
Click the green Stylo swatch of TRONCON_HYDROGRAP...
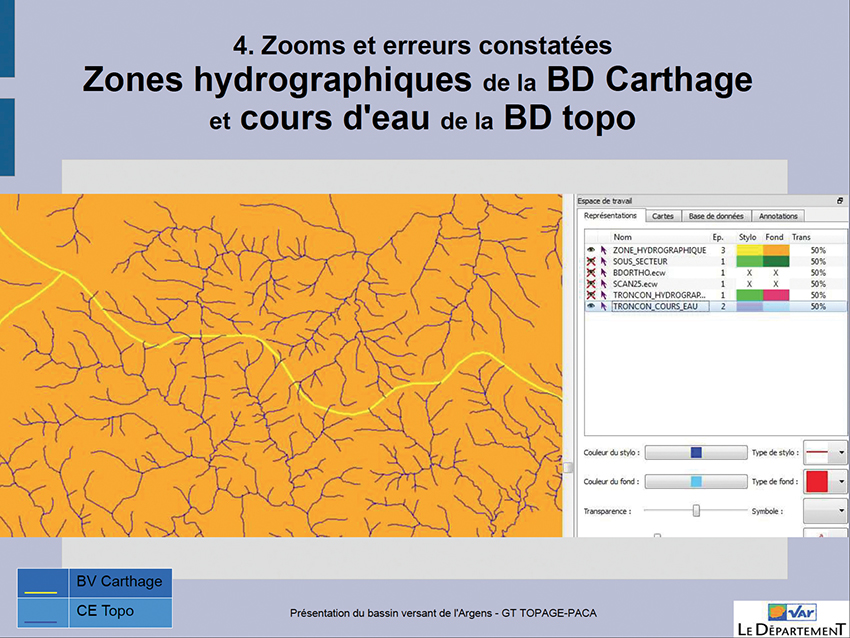pyautogui.click(x=750, y=295)
